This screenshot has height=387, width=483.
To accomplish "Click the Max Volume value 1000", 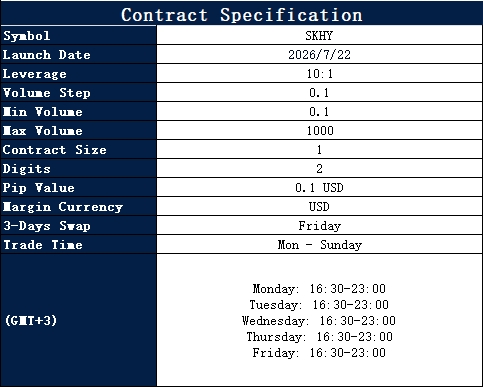I will [x=319, y=130].
